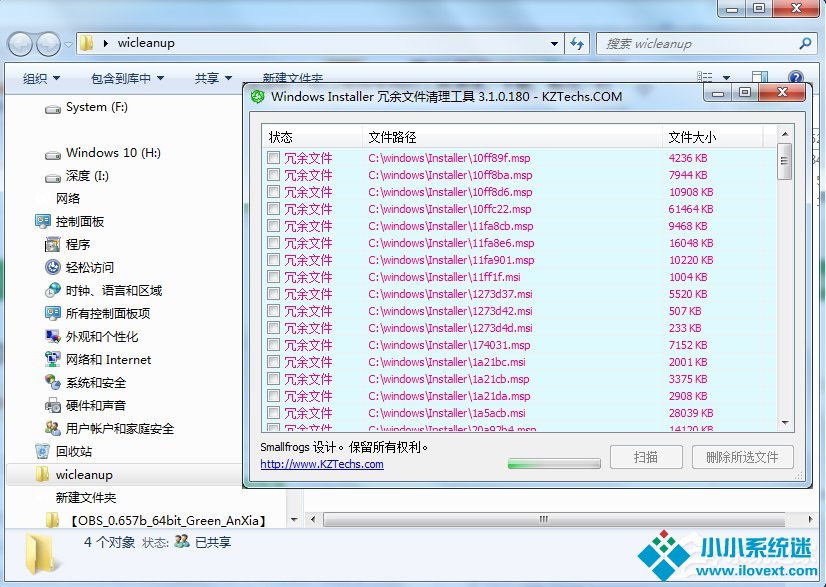Check the 174031.msp row checkbox
The width and height of the screenshot is (826, 587).
click(273, 345)
